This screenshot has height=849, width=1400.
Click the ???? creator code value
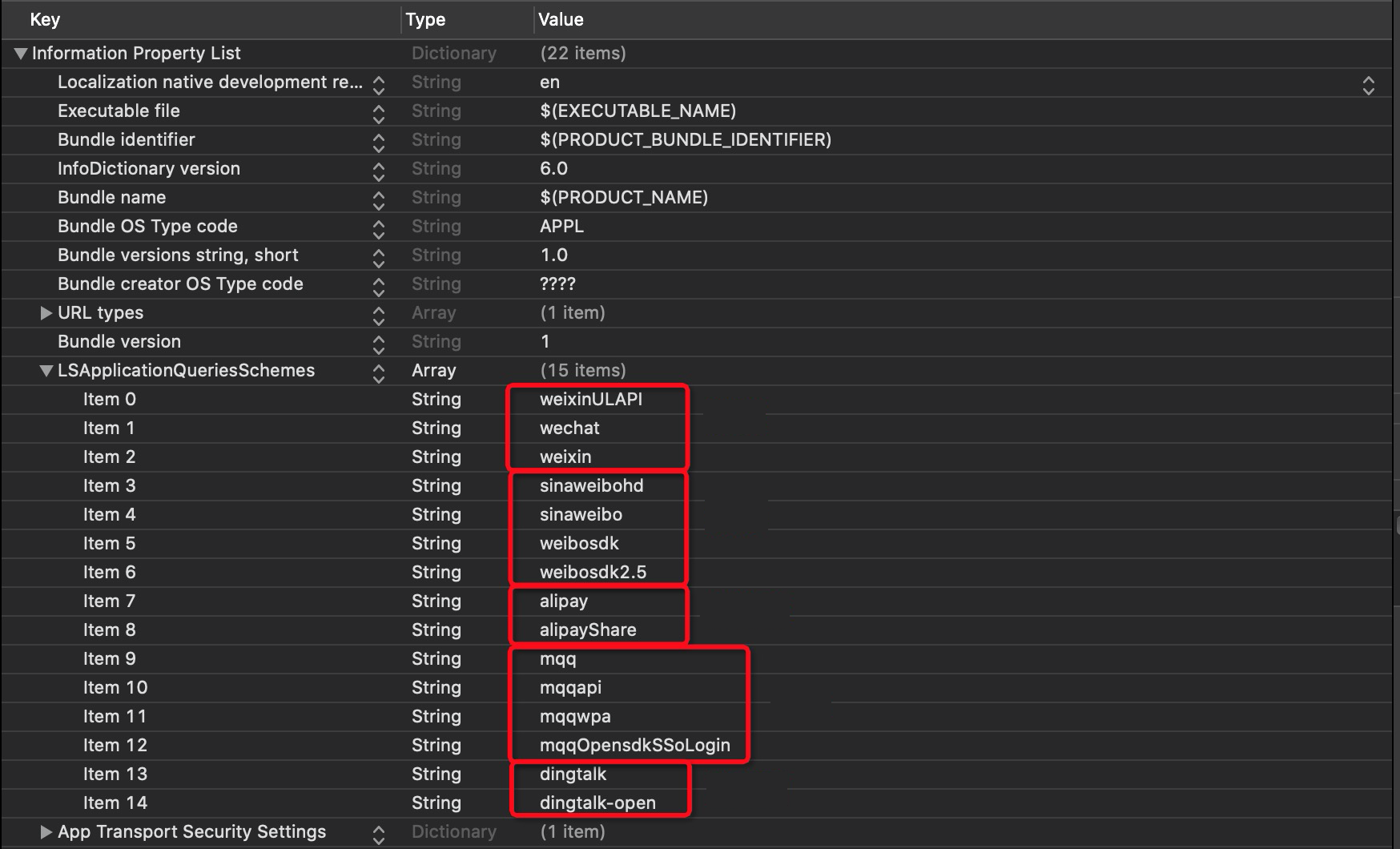pyautogui.click(x=557, y=284)
